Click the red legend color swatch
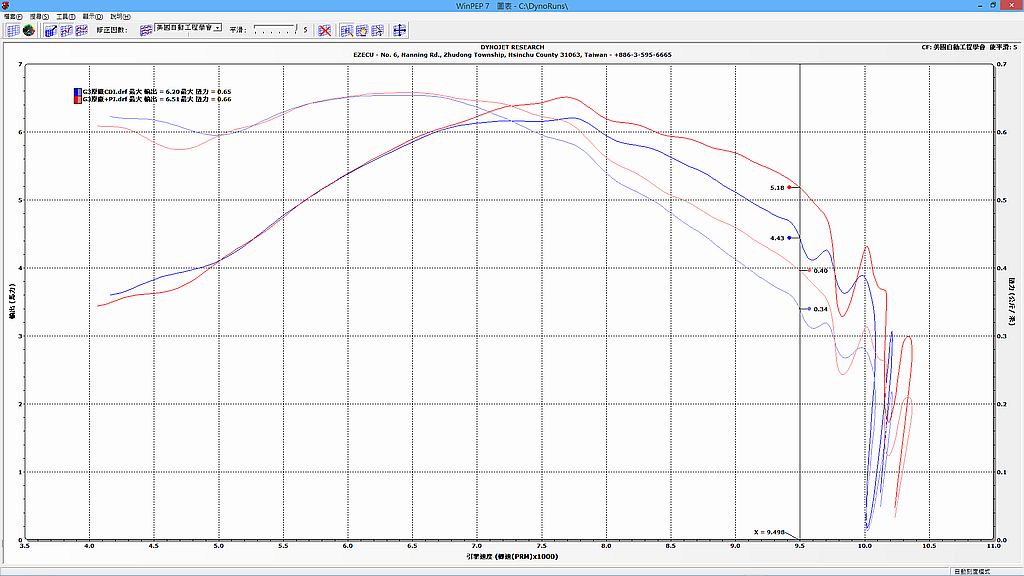Image resolution: width=1024 pixels, height=576 pixels. pos(77,100)
